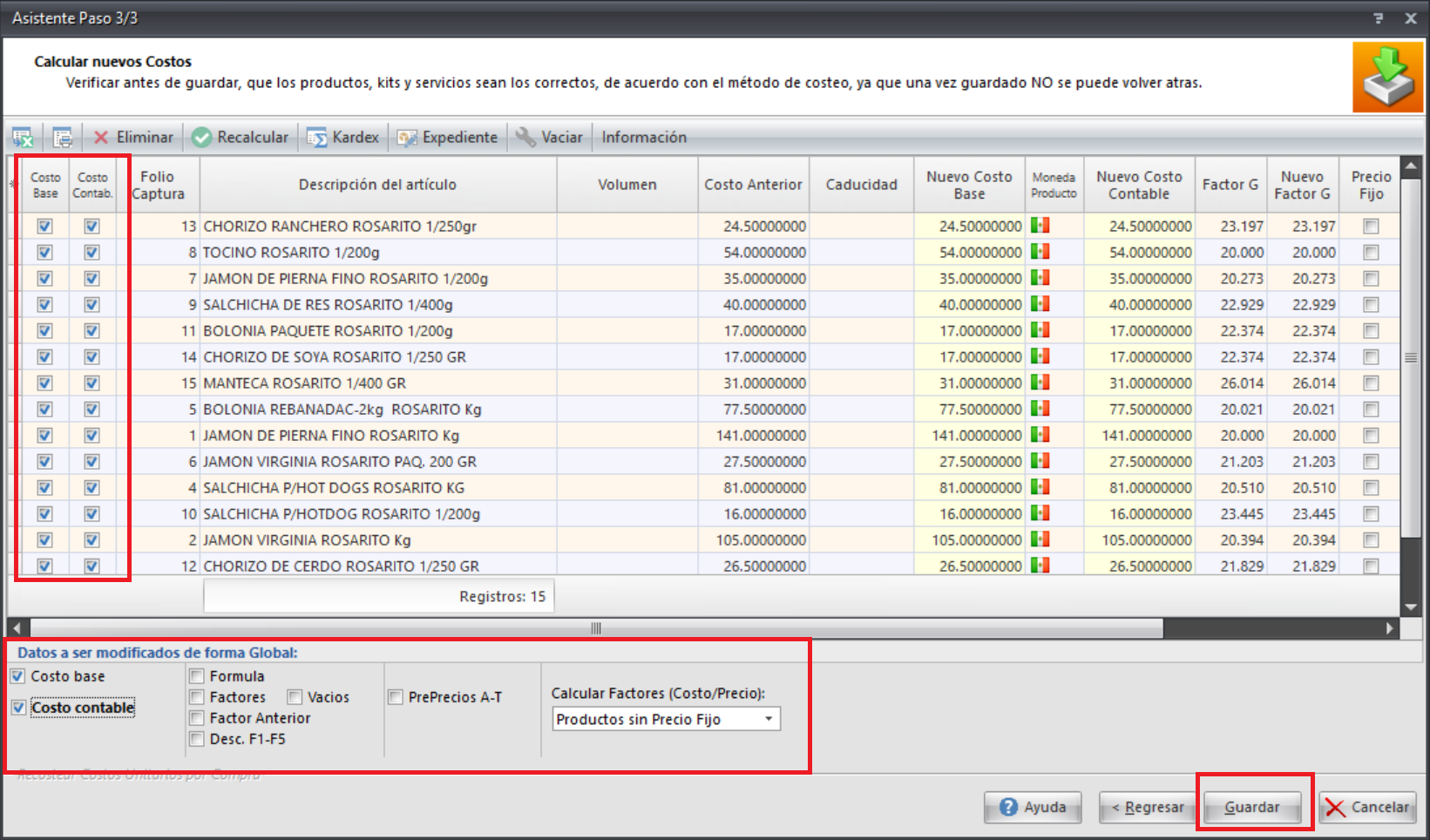Click the orange inbox icon top right
Viewport: 1430px width, 840px height.
[x=1387, y=77]
